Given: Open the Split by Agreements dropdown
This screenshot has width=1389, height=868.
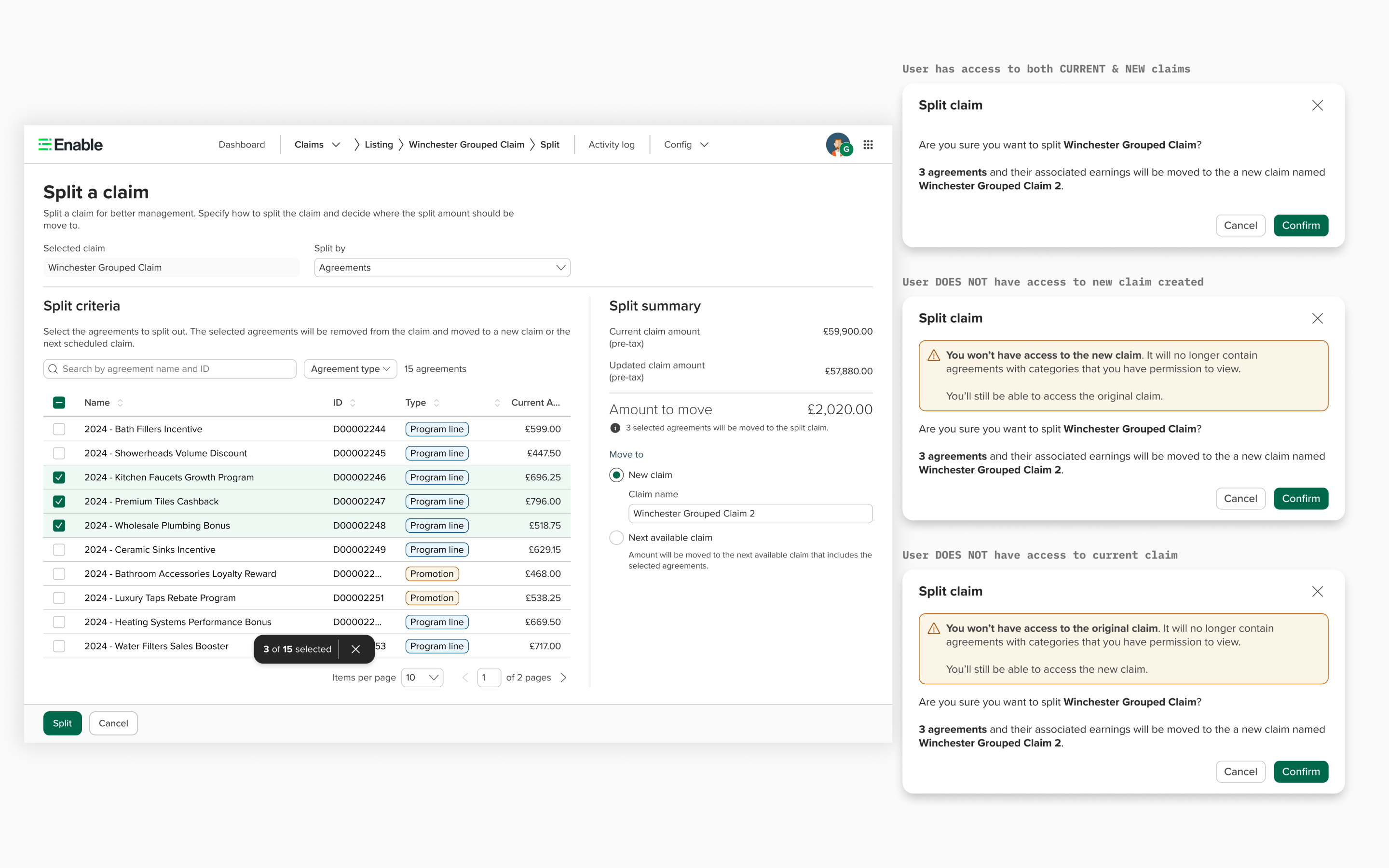Looking at the screenshot, I should click(x=442, y=268).
